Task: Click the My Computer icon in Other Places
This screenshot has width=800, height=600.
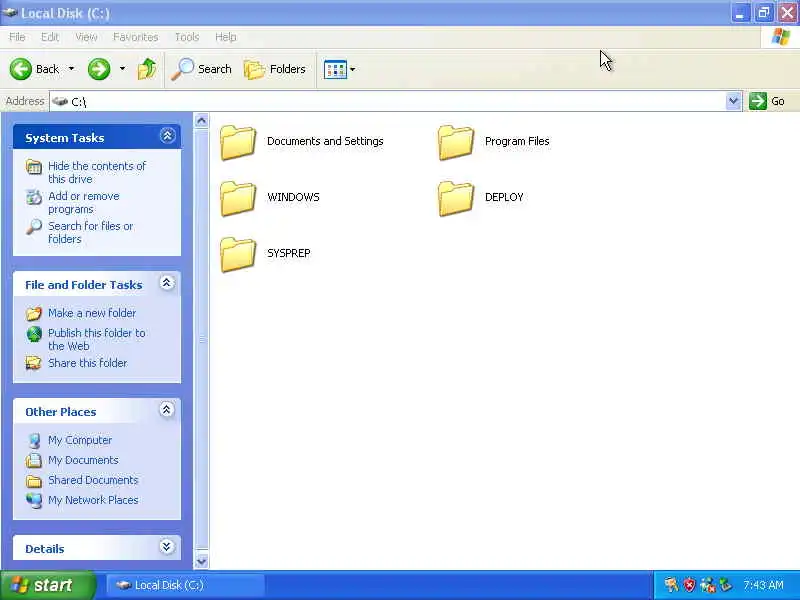Action: click(34, 440)
